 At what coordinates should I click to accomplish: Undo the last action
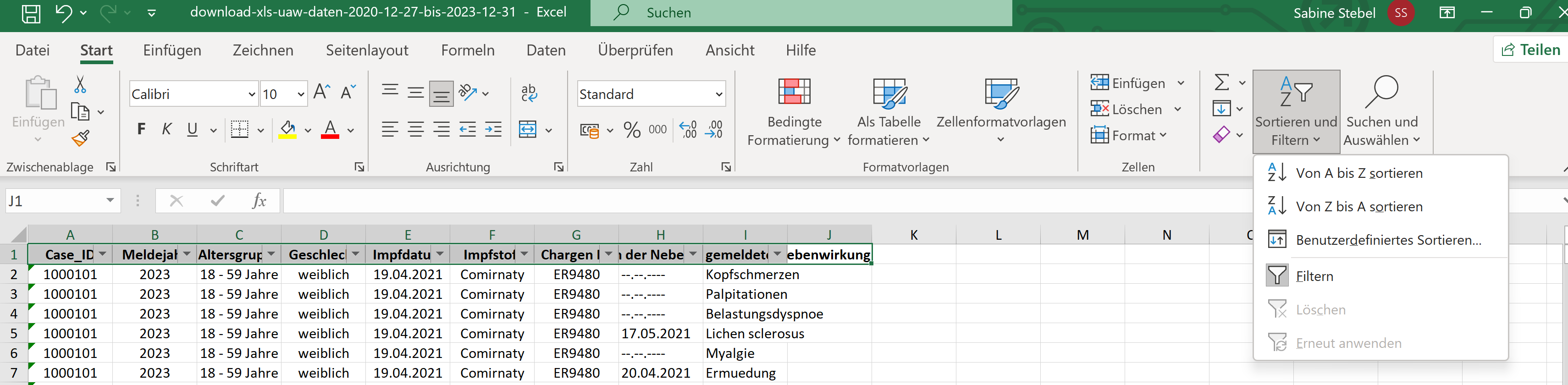[x=63, y=13]
